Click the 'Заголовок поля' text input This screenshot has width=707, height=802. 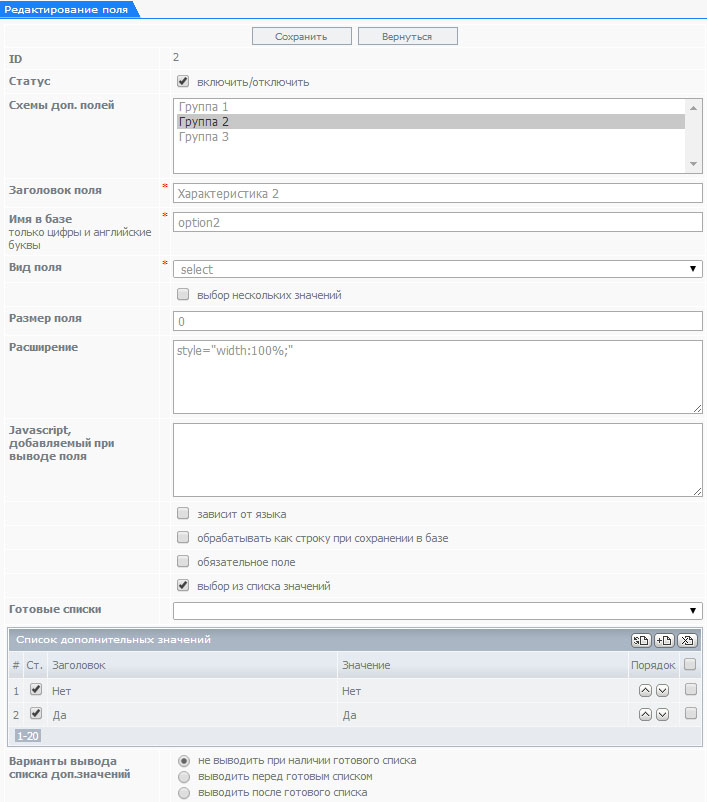437,193
